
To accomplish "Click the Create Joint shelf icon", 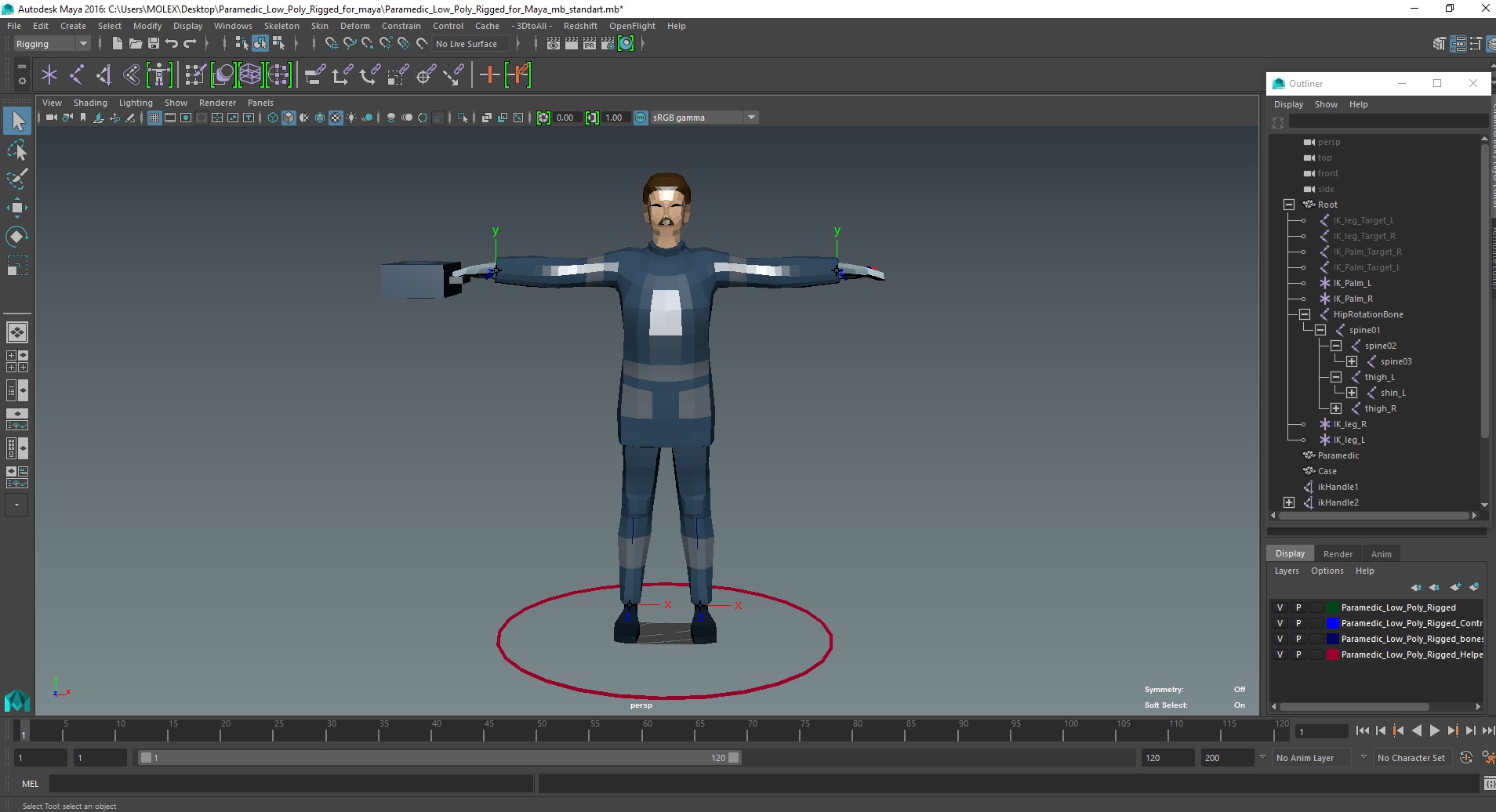I will (77, 75).
